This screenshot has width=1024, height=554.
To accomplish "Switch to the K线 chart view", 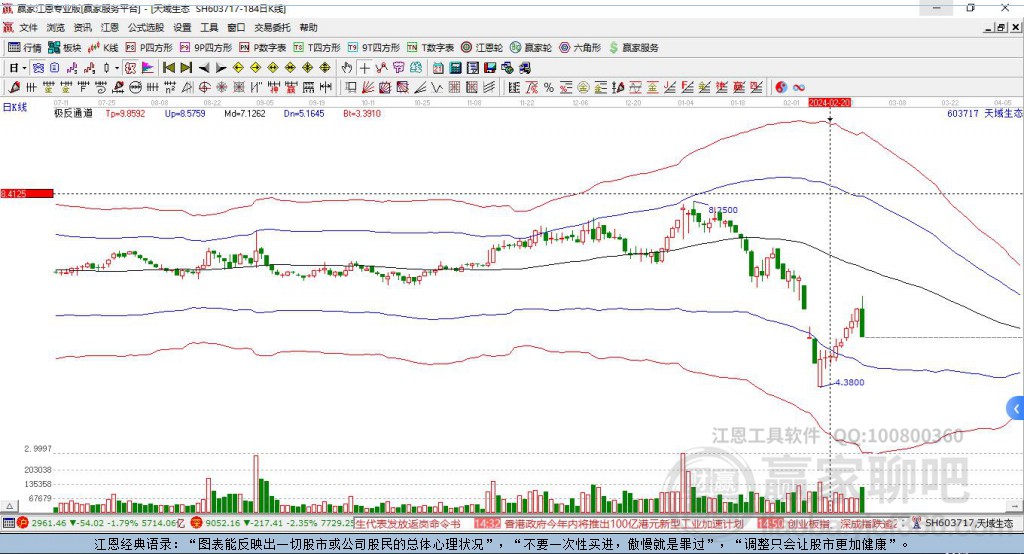I will click(103, 48).
